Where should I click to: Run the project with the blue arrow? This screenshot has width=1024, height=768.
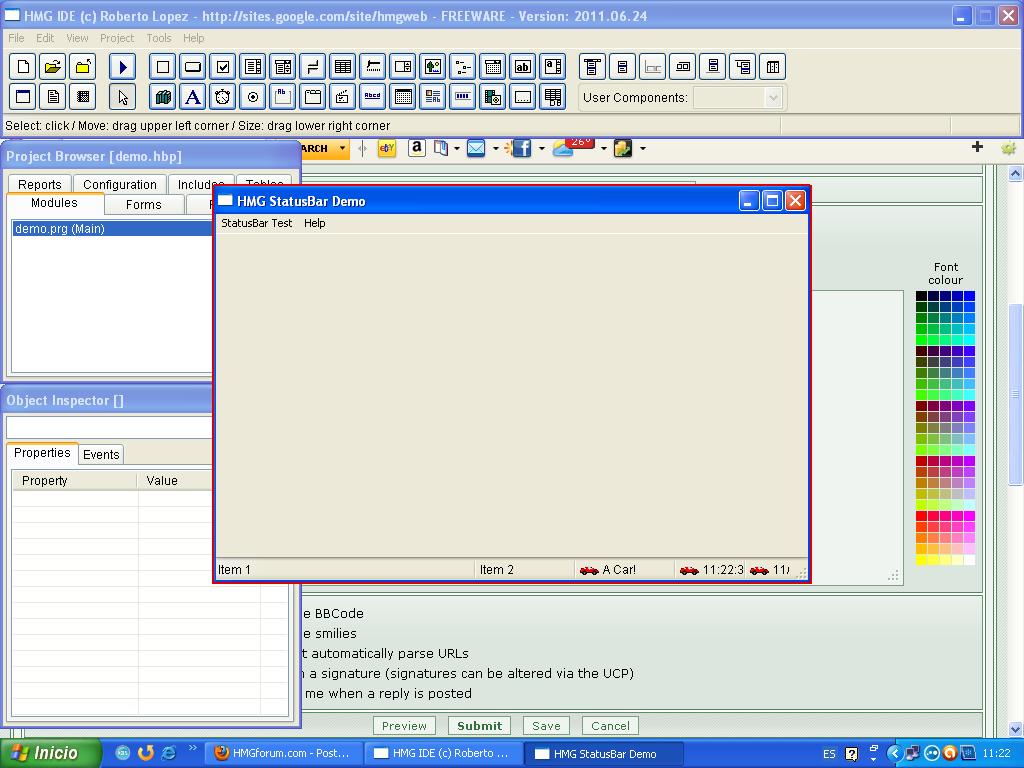[x=123, y=67]
